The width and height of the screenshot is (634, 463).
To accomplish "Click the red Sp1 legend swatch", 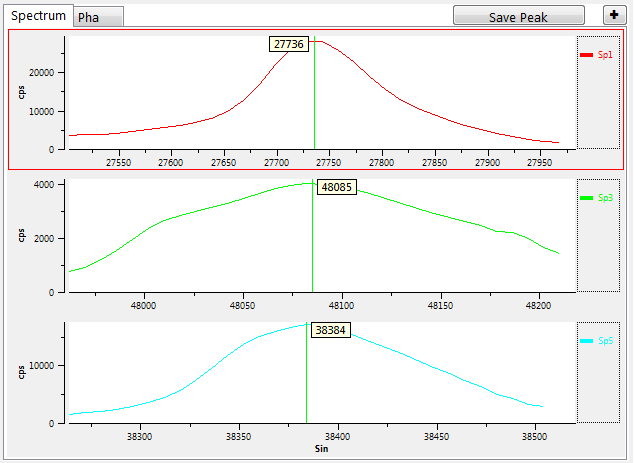I will (587, 55).
